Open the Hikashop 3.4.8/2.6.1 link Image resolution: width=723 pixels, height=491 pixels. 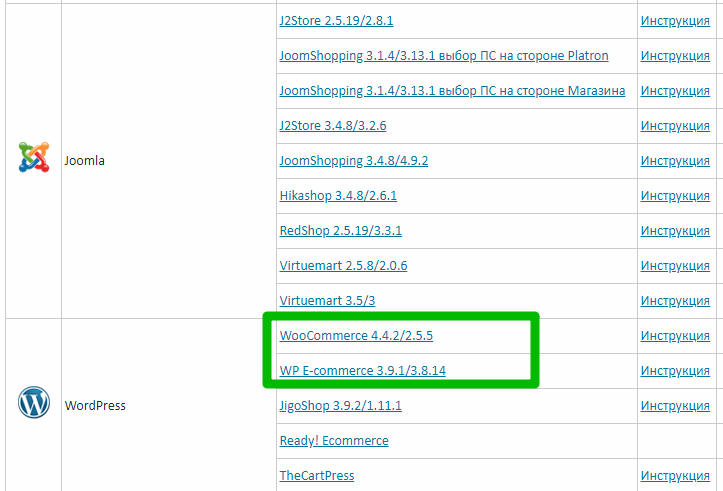pos(338,196)
